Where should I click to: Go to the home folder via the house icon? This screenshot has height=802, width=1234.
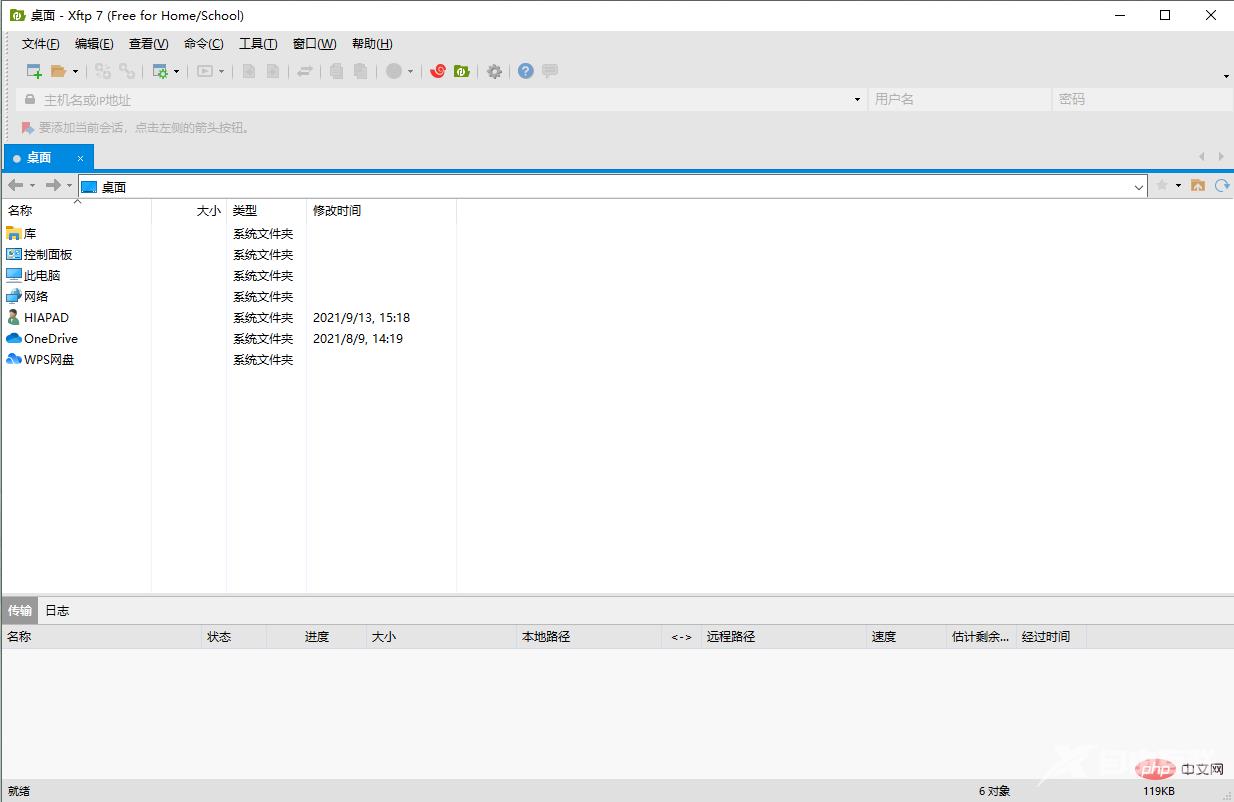(x=1197, y=186)
